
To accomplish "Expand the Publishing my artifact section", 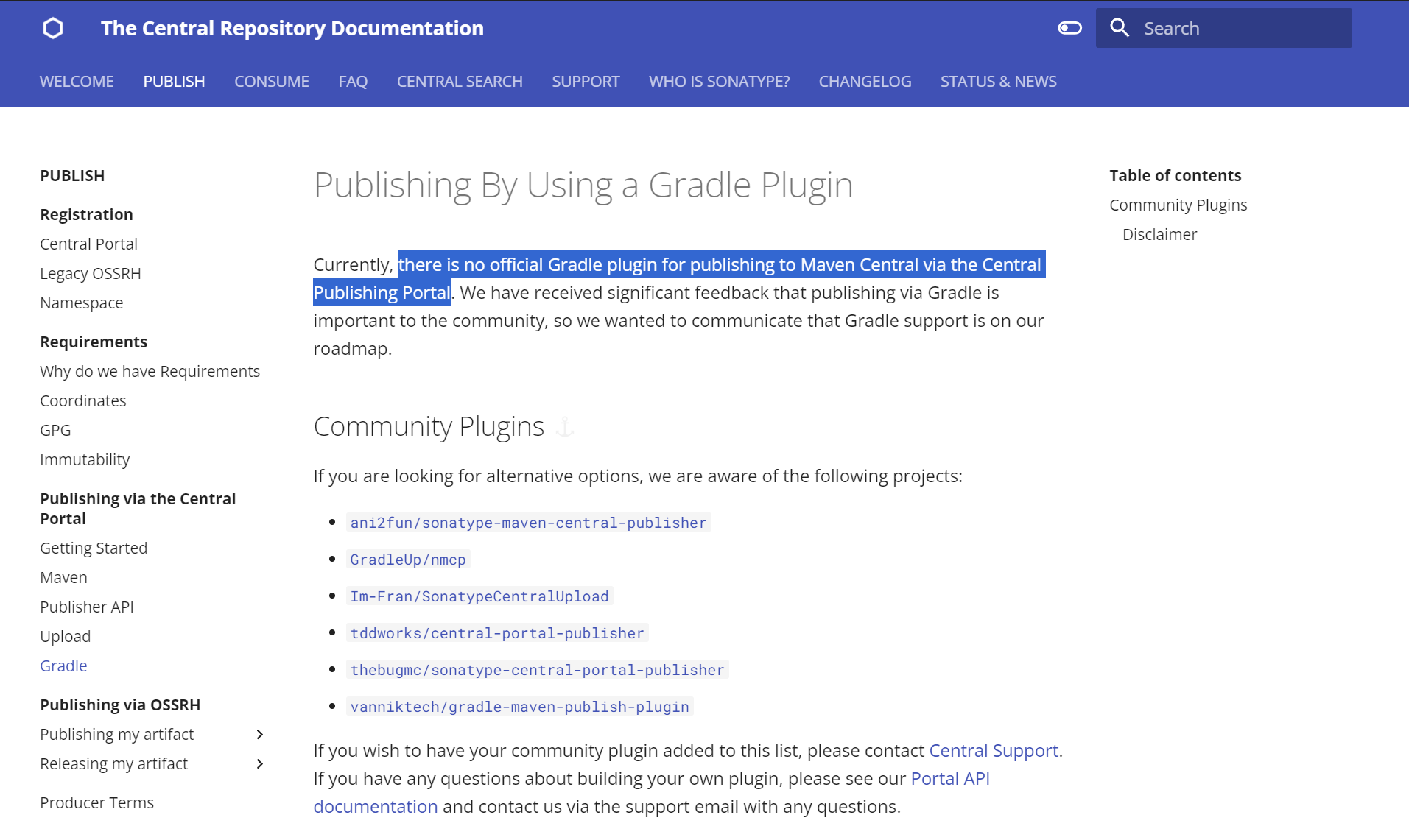I will pyautogui.click(x=259, y=734).
